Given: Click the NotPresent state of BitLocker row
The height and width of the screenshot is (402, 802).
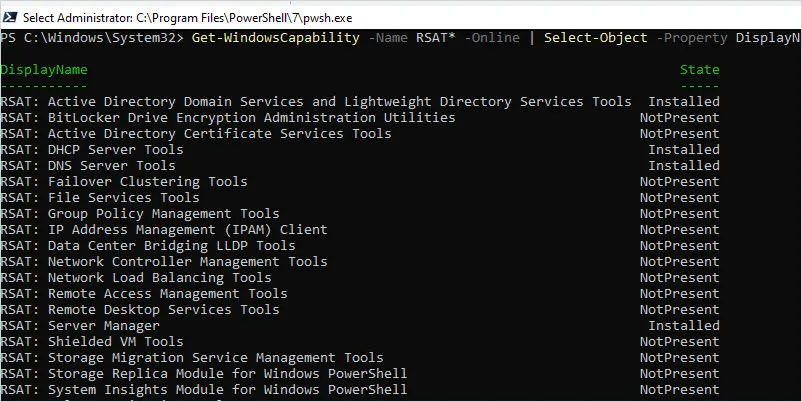Looking at the screenshot, I should (x=680, y=118).
